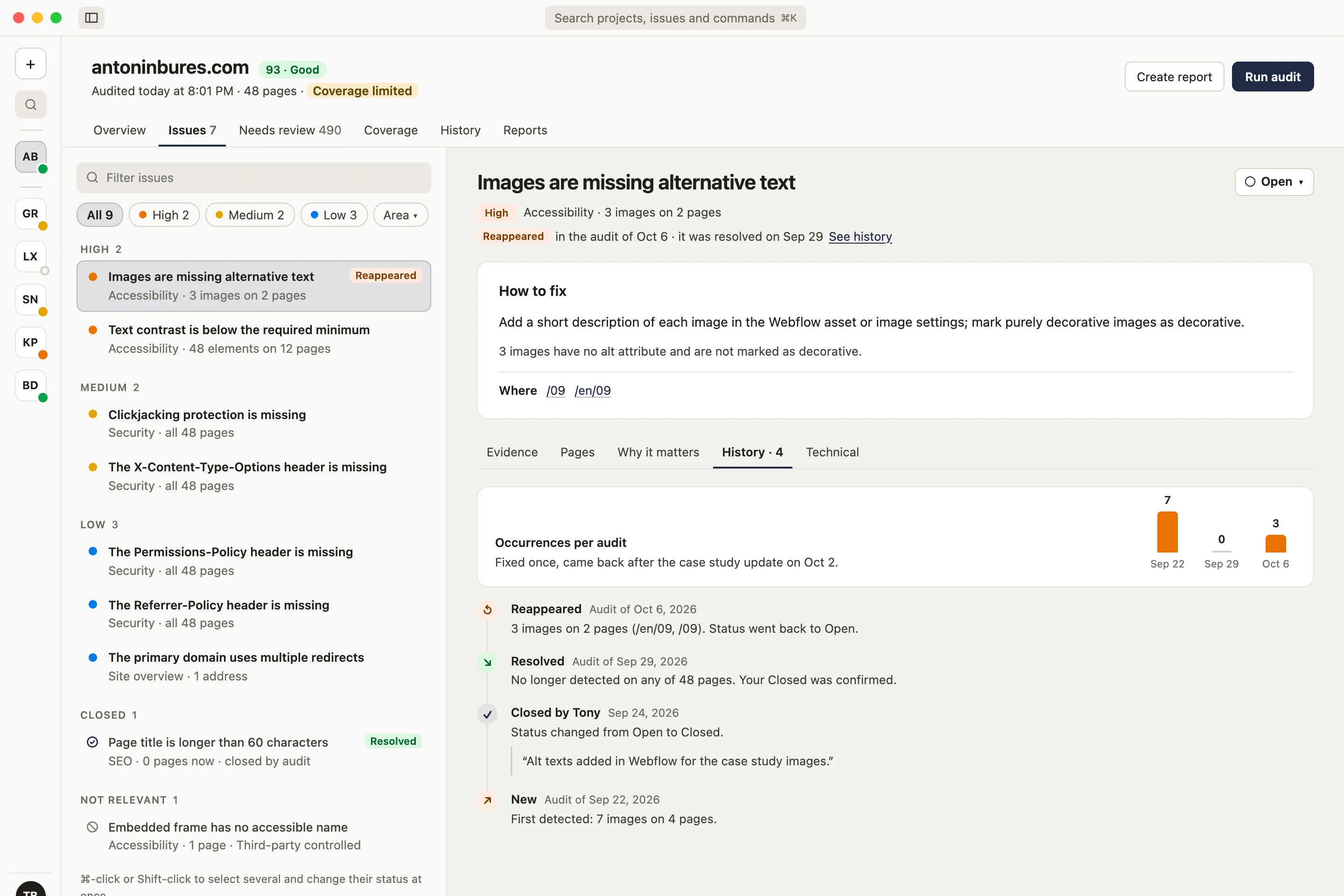
Task: Select Text contrast is below the required minimum
Action: (254, 339)
